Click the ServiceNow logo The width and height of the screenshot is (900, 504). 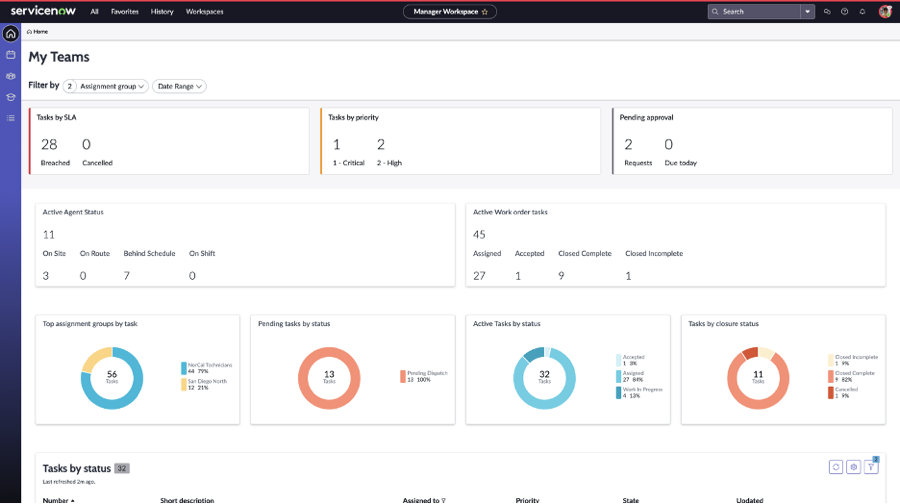tap(43, 11)
